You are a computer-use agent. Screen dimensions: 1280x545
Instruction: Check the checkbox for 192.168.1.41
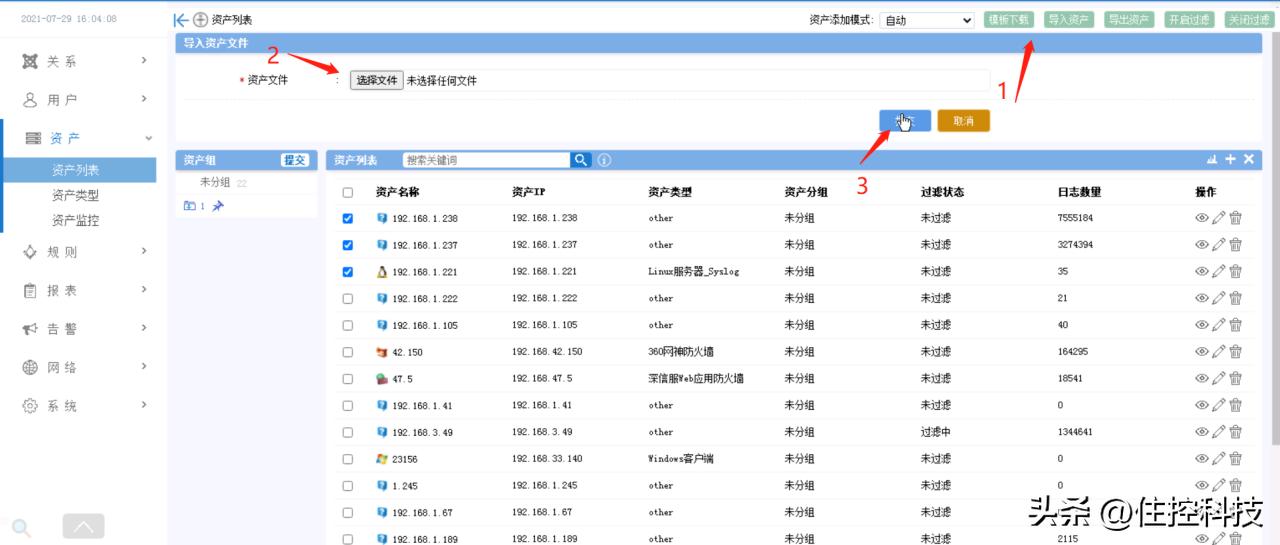(347, 405)
